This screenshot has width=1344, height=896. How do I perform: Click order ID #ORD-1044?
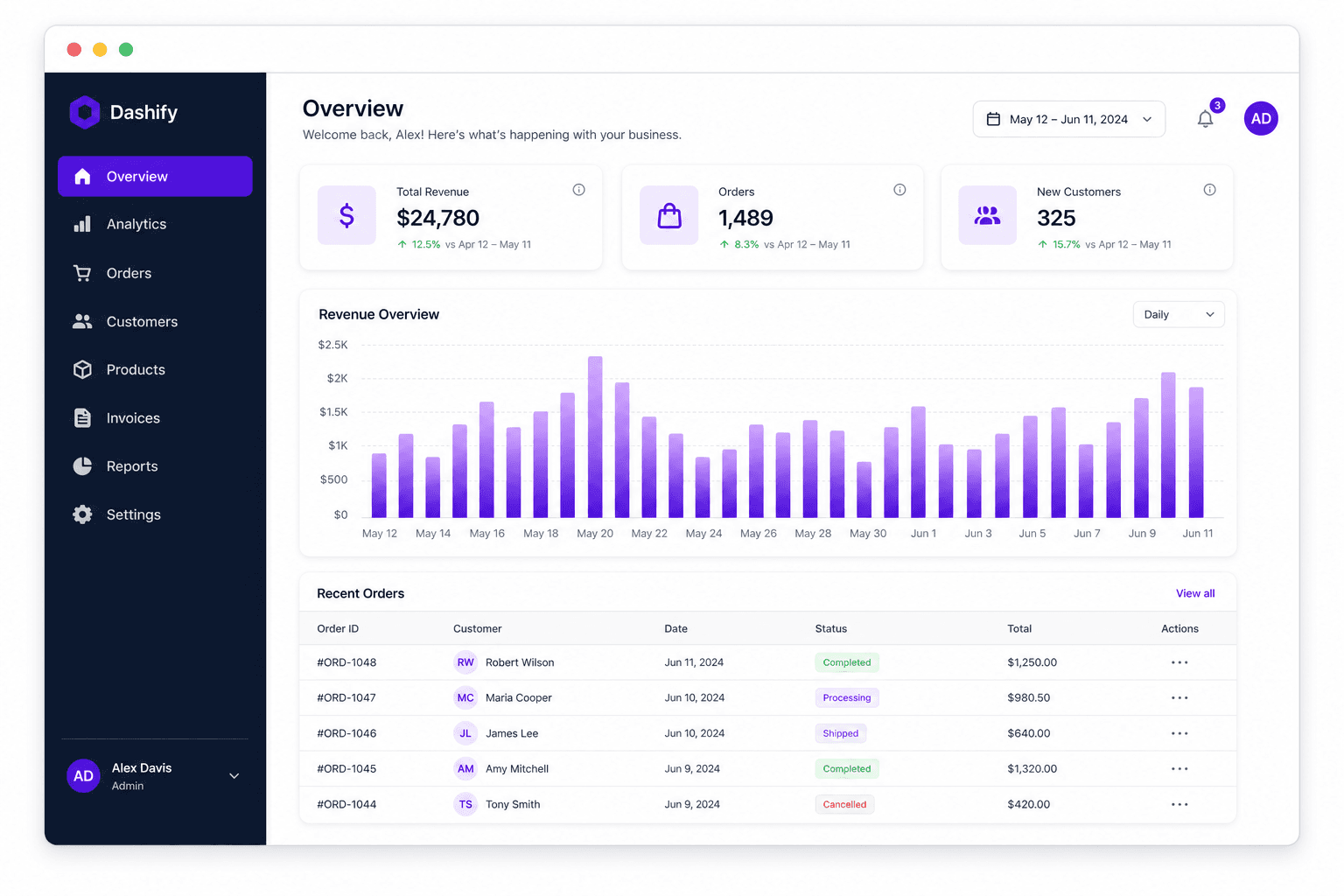tap(346, 804)
